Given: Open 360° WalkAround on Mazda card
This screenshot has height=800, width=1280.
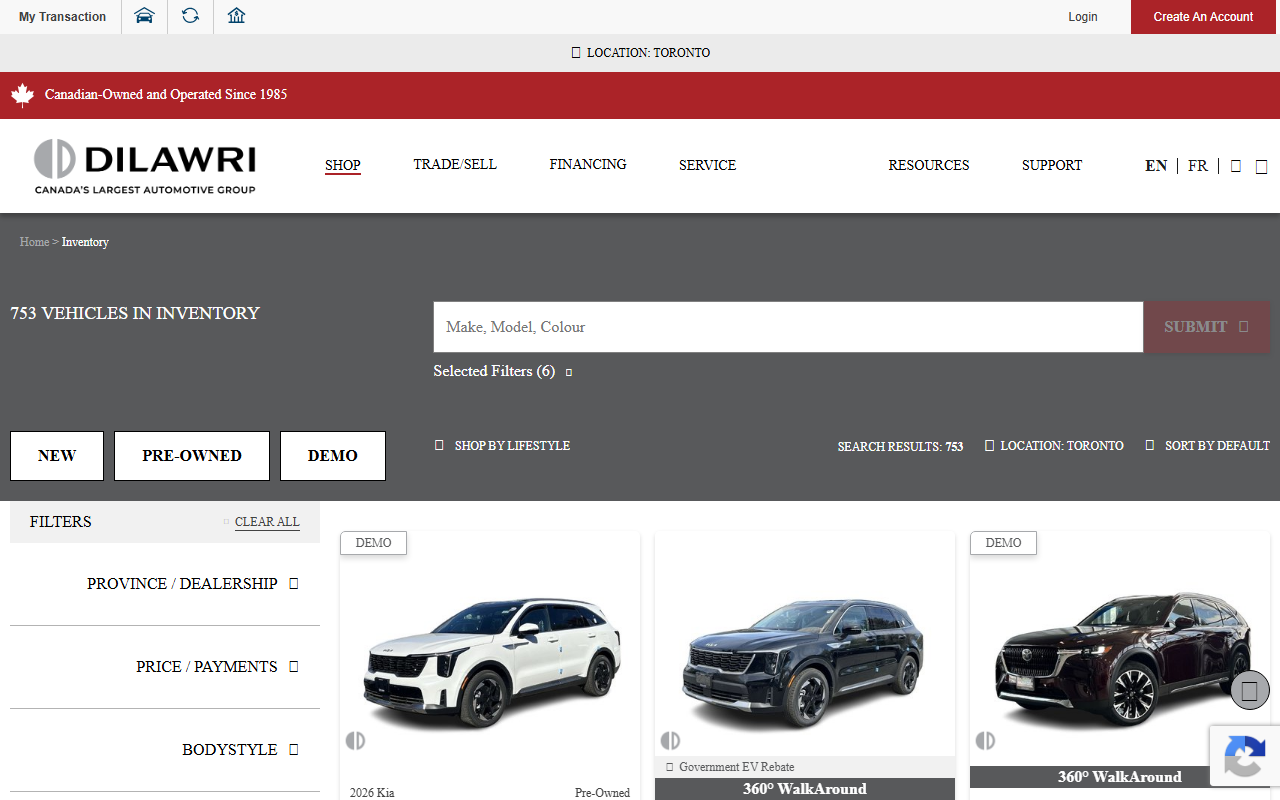Looking at the screenshot, I should [1120, 777].
